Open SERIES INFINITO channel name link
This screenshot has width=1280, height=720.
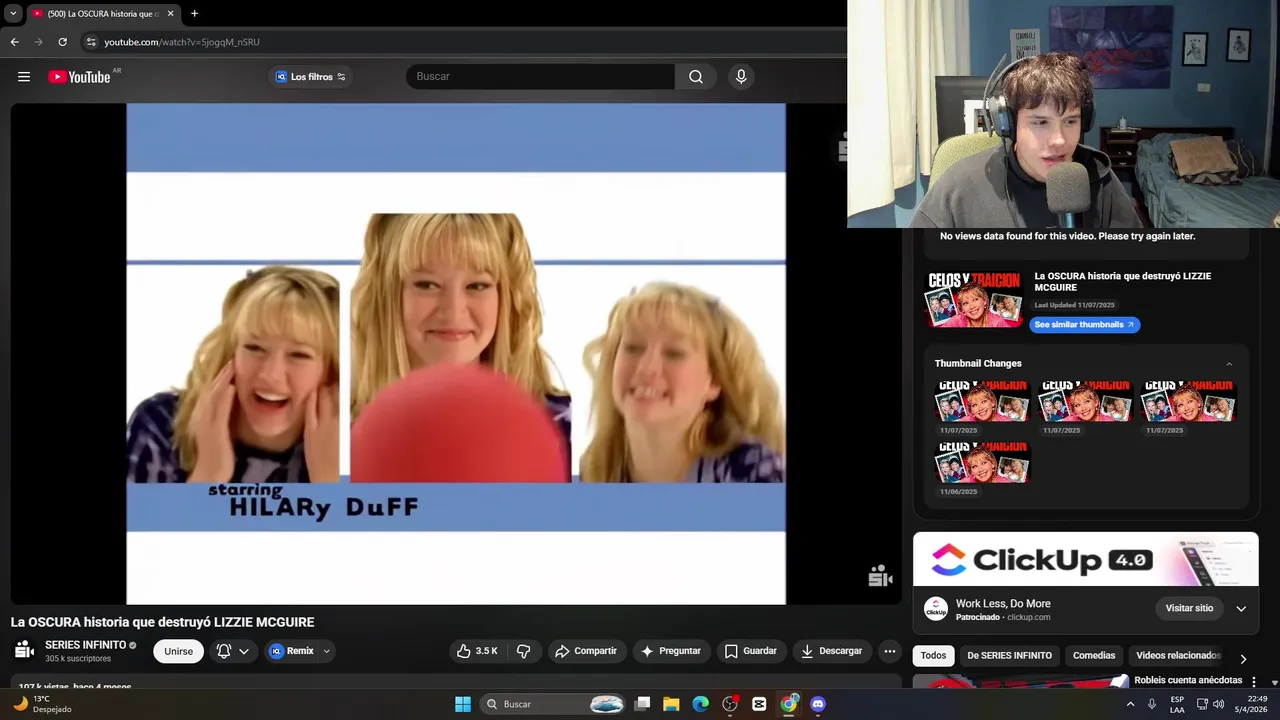[x=86, y=645]
